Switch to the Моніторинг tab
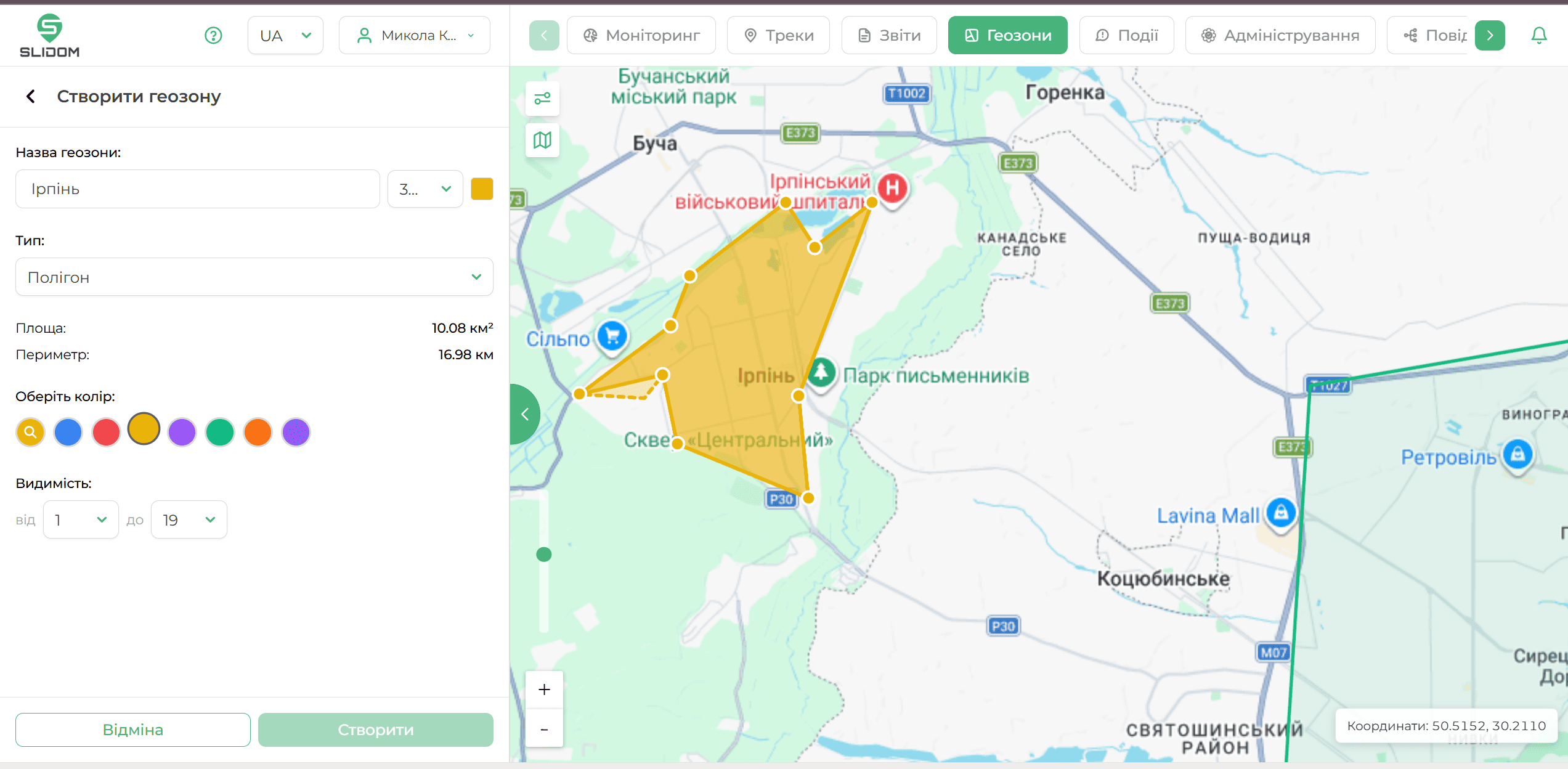The image size is (1568, 769). click(641, 36)
